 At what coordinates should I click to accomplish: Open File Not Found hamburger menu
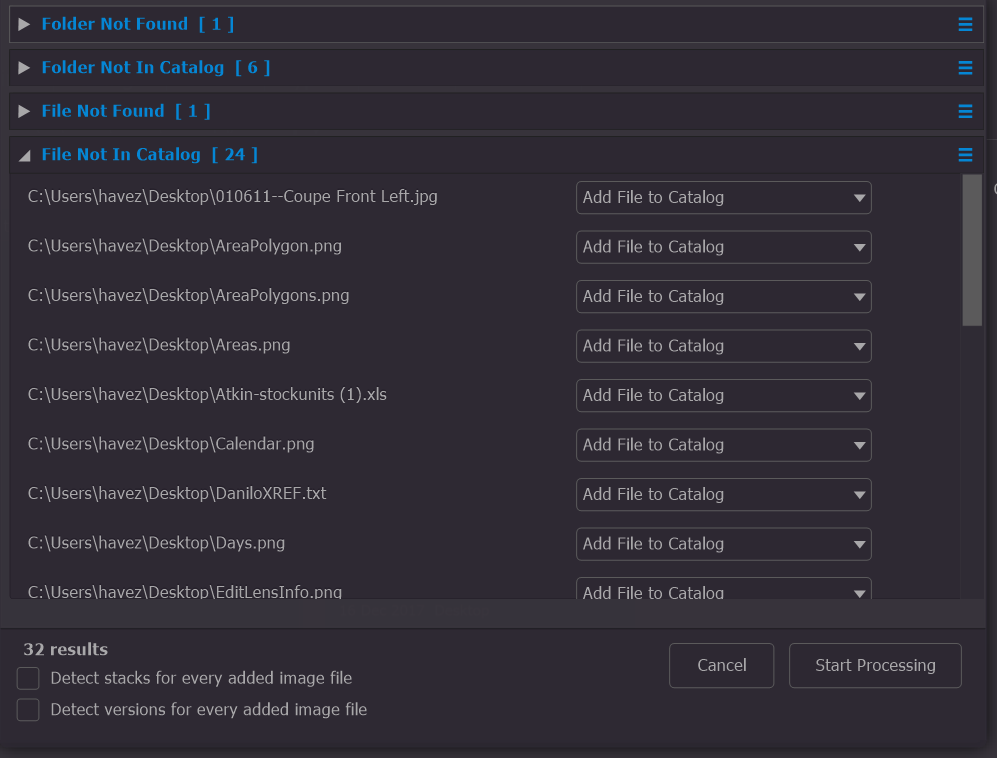pyautogui.click(x=965, y=111)
